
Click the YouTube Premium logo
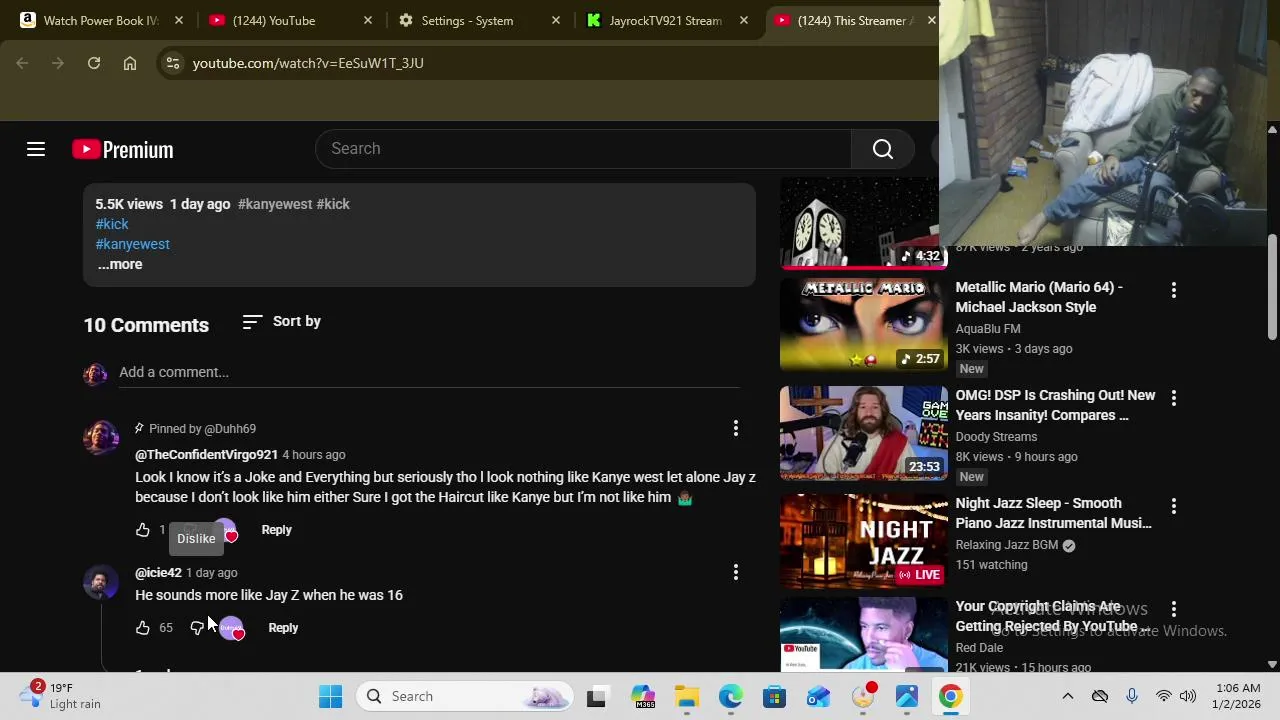point(123,149)
